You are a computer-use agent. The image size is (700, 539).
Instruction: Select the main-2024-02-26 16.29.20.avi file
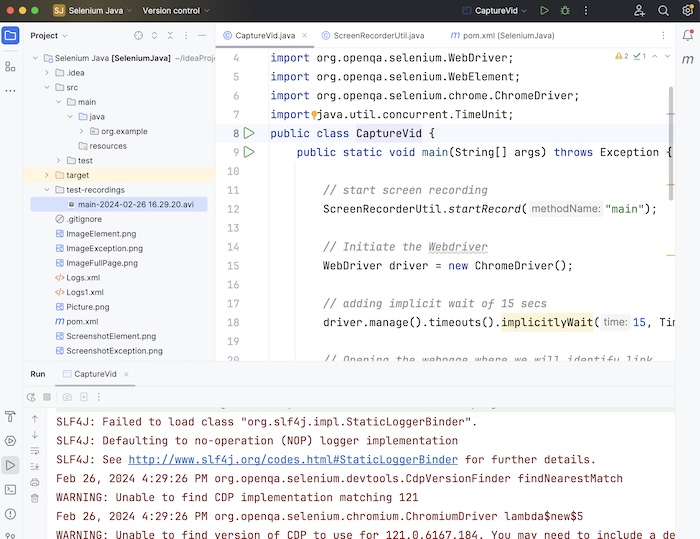(135, 204)
